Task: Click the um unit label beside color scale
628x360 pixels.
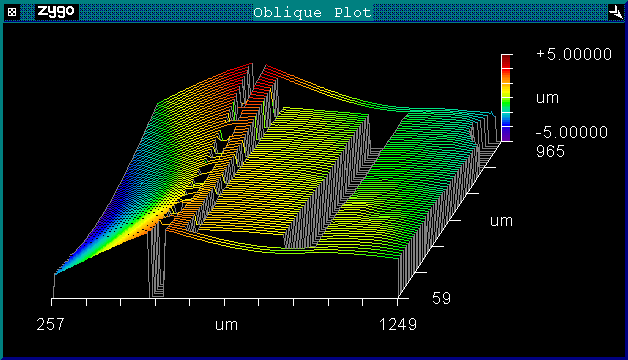Action: click(547, 98)
